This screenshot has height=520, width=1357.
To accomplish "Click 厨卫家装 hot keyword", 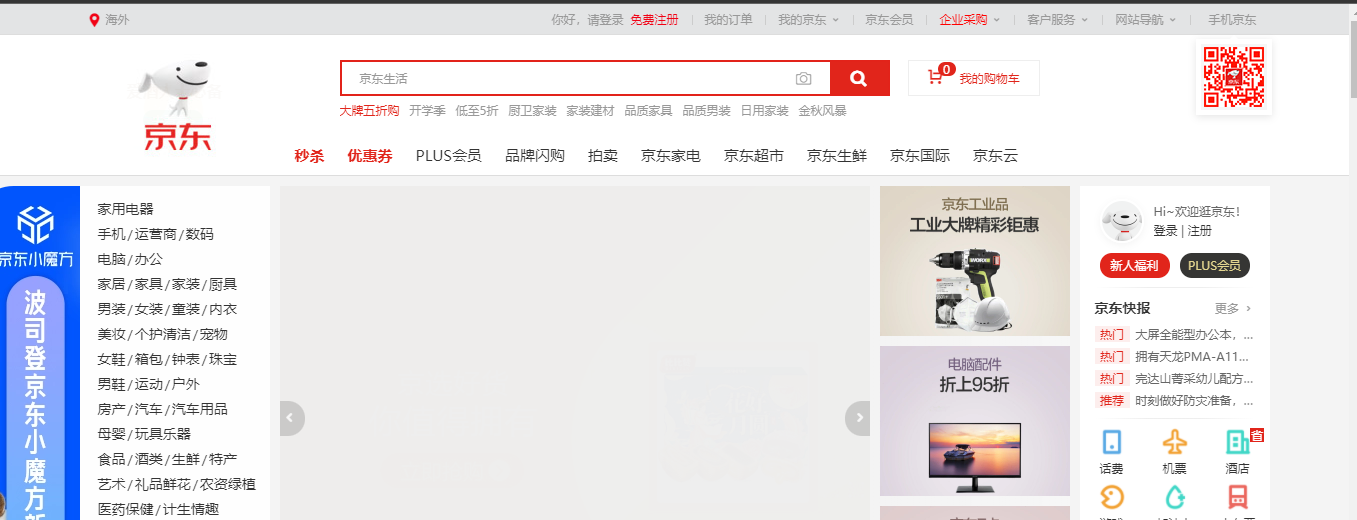I will pos(532,111).
